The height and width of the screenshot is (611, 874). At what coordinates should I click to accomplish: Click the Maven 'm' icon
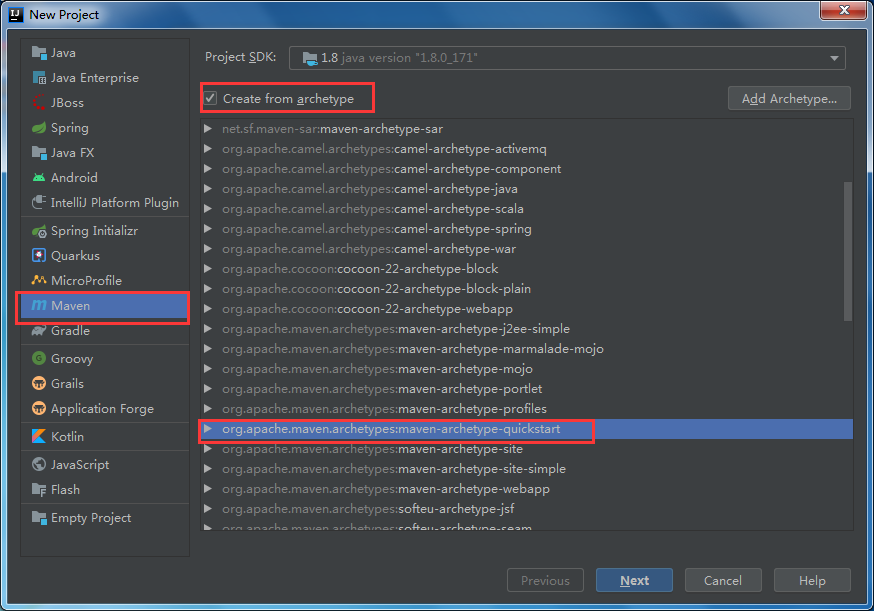point(39,306)
